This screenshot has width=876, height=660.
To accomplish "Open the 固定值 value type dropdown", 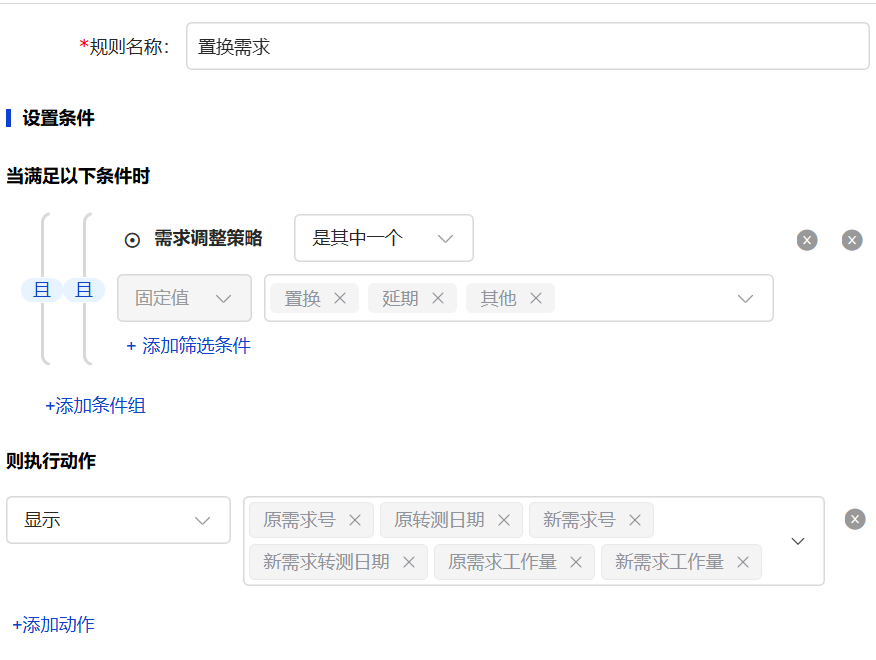I will coord(184,298).
